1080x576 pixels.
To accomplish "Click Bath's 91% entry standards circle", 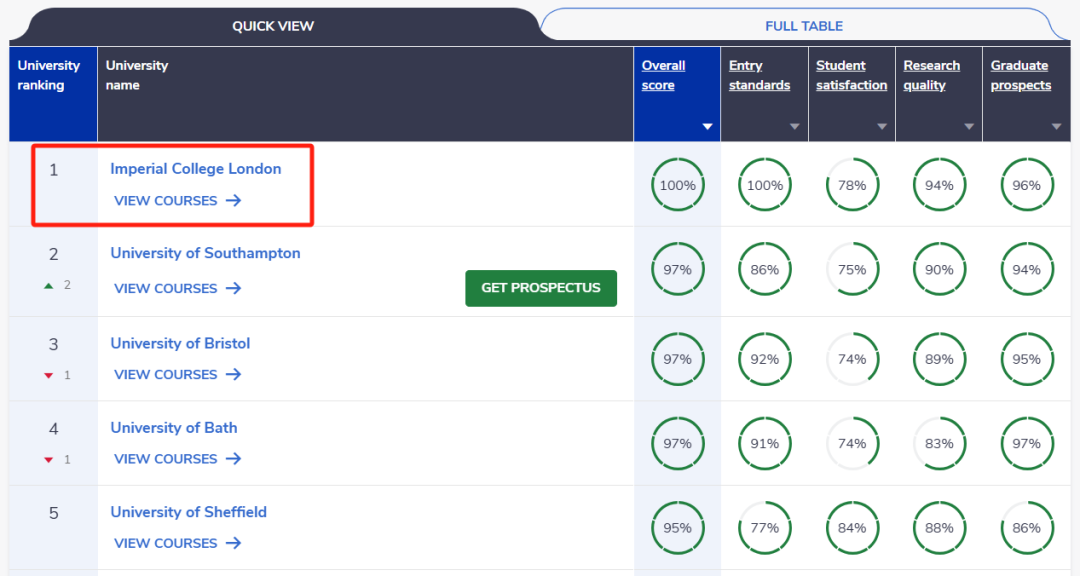I will tap(765, 443).
